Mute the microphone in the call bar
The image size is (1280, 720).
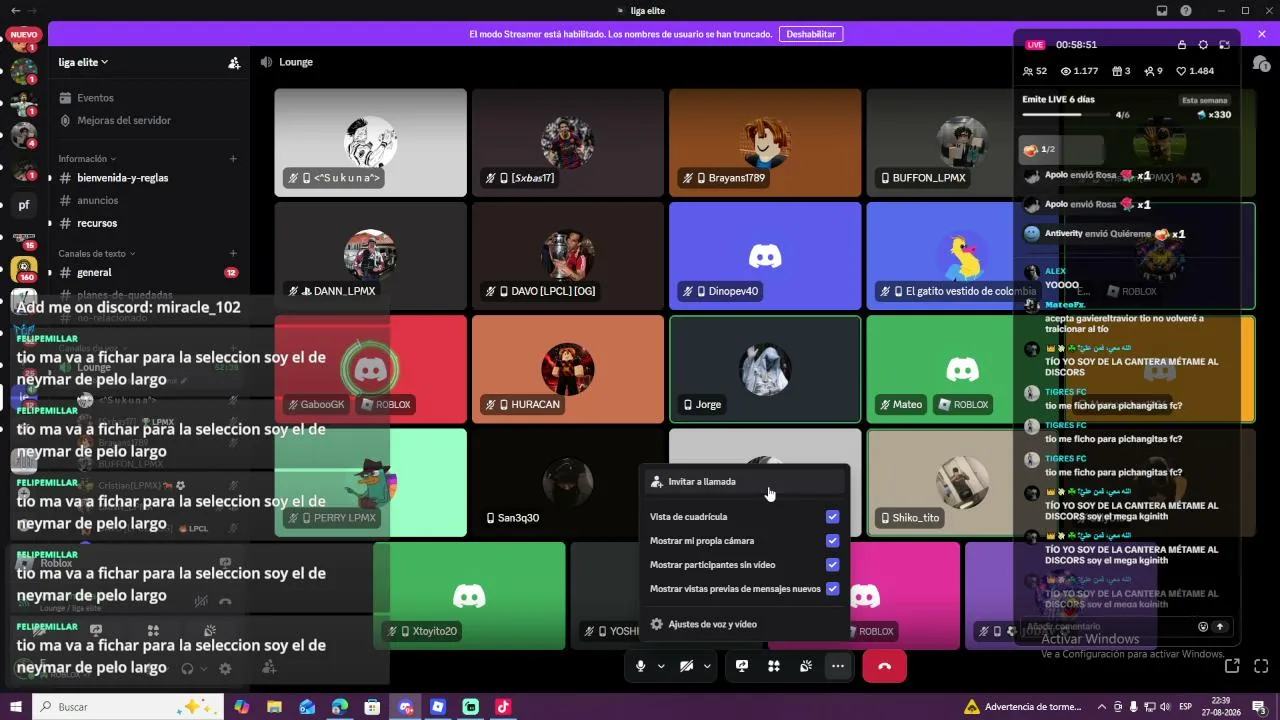point(641,666)
